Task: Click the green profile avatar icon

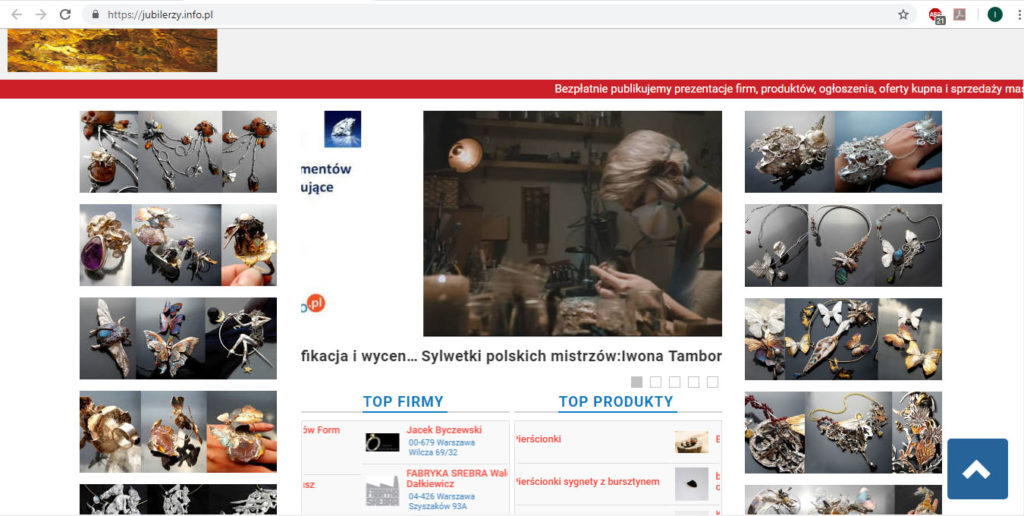Action: click(994, 15)
